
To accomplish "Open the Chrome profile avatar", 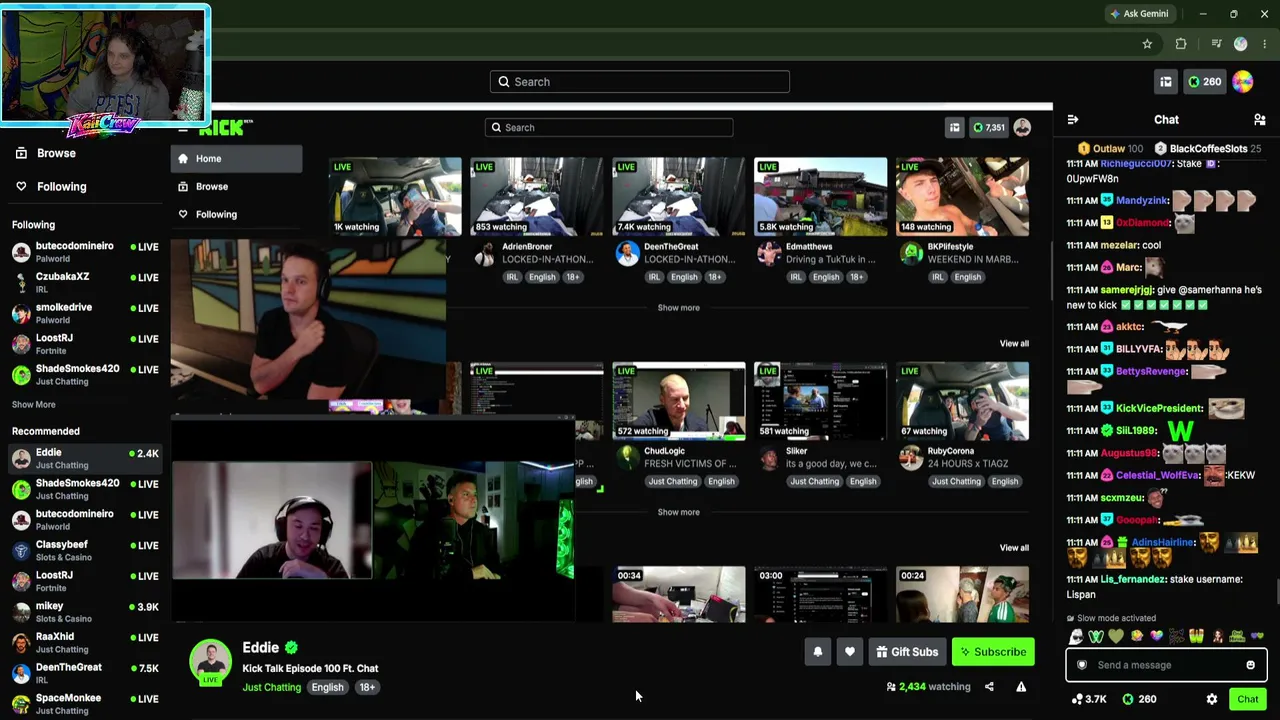I will pos(1241,44).
